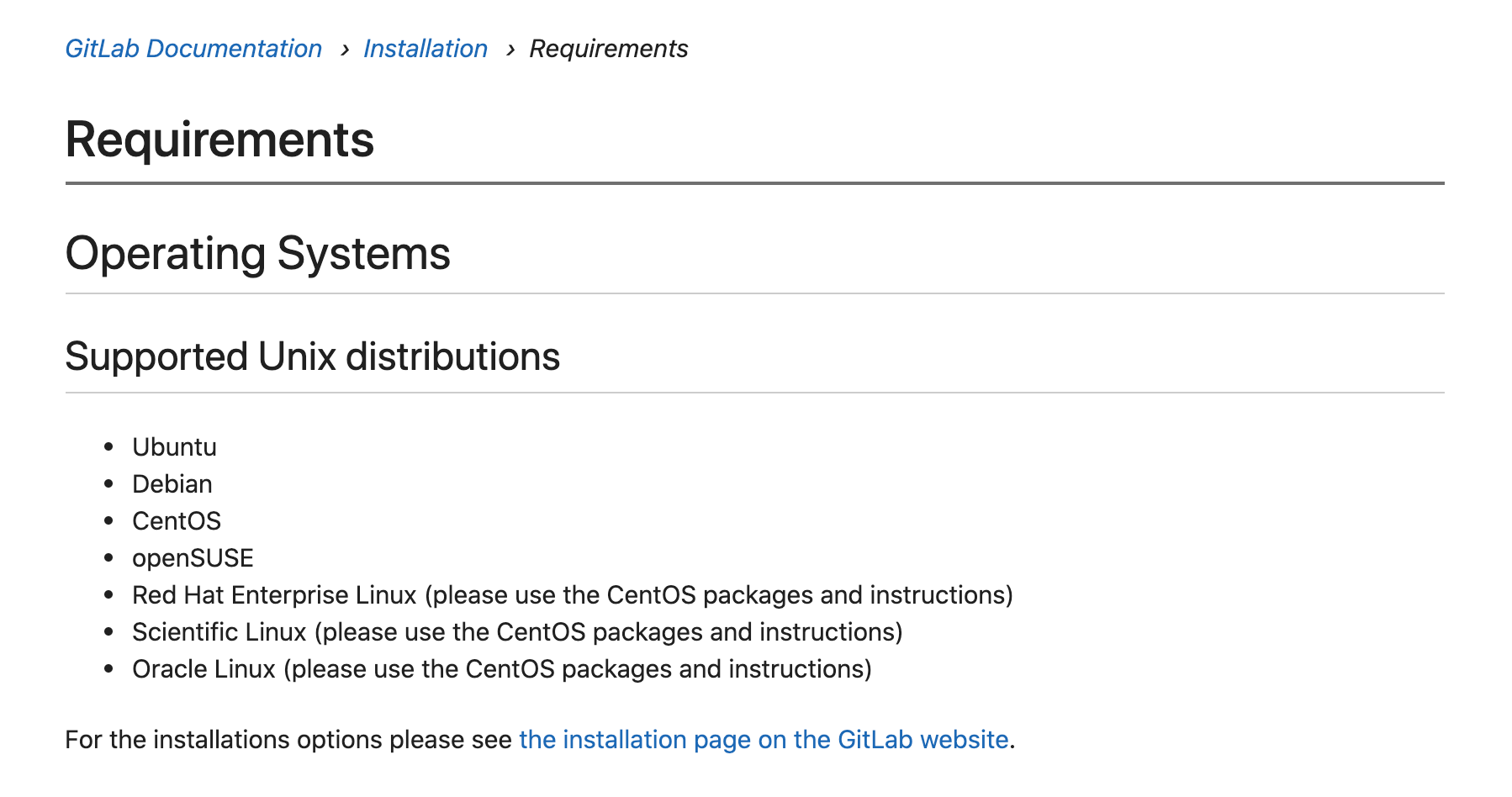The width and height of the screenshot is (1512, 797).
Task: Click the bullet marker before openSUSE
Action: [108, 558]
